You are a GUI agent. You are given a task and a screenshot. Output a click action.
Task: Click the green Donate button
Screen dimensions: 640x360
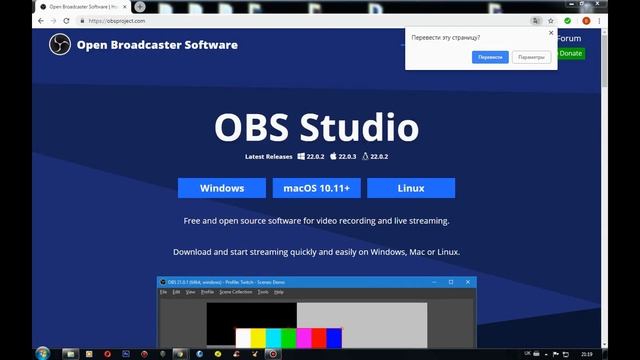tap(571, 53)
